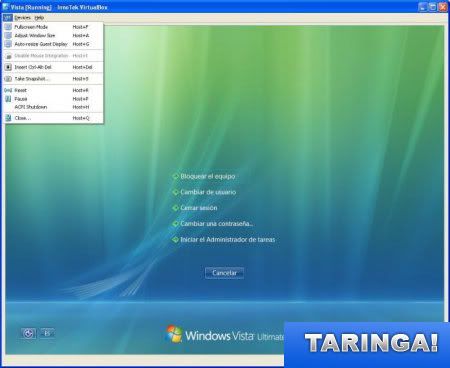Click the Take Snapshot camera icon
Viewport: 450px width, 368px height.
[8, 79]
